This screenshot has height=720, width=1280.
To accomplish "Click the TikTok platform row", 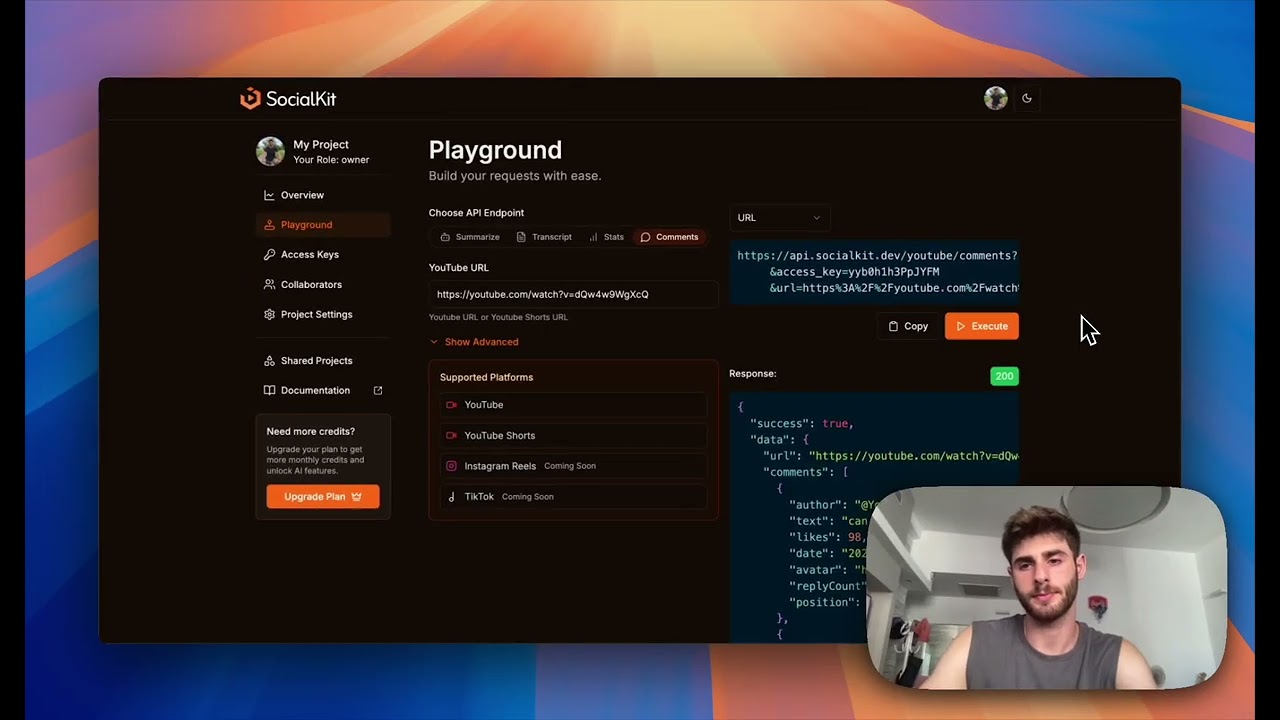I will (x=573, y=496).
